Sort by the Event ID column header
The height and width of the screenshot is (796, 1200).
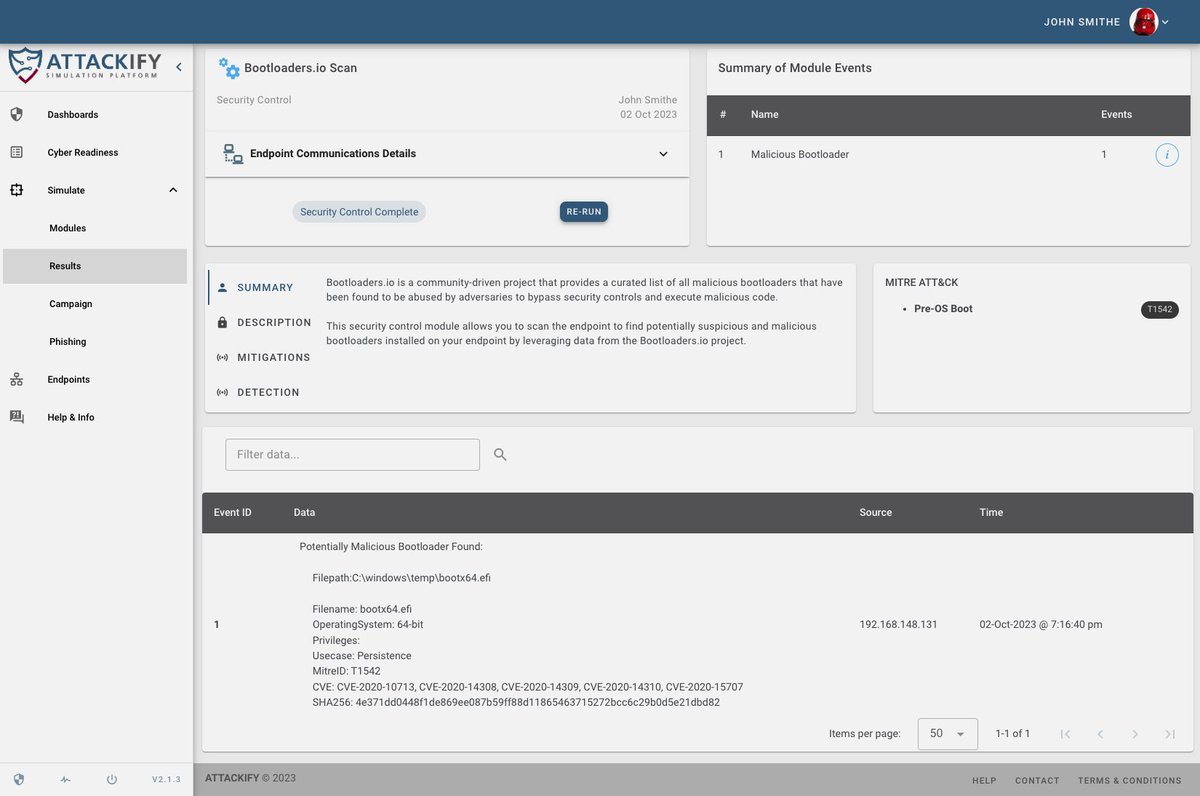[x=233, y=513]
